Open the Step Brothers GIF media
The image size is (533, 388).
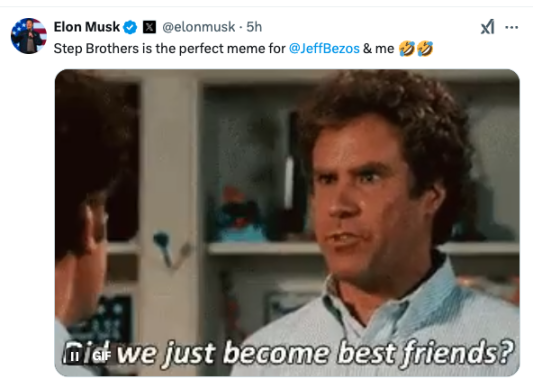click(x=287, y=223)
